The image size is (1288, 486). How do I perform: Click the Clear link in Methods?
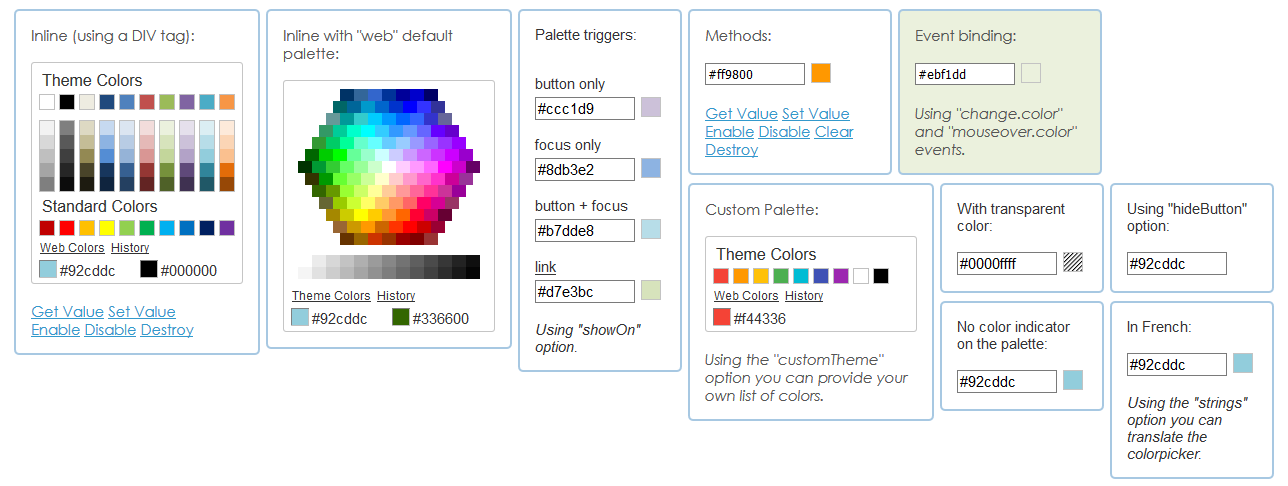coord(834,132)
